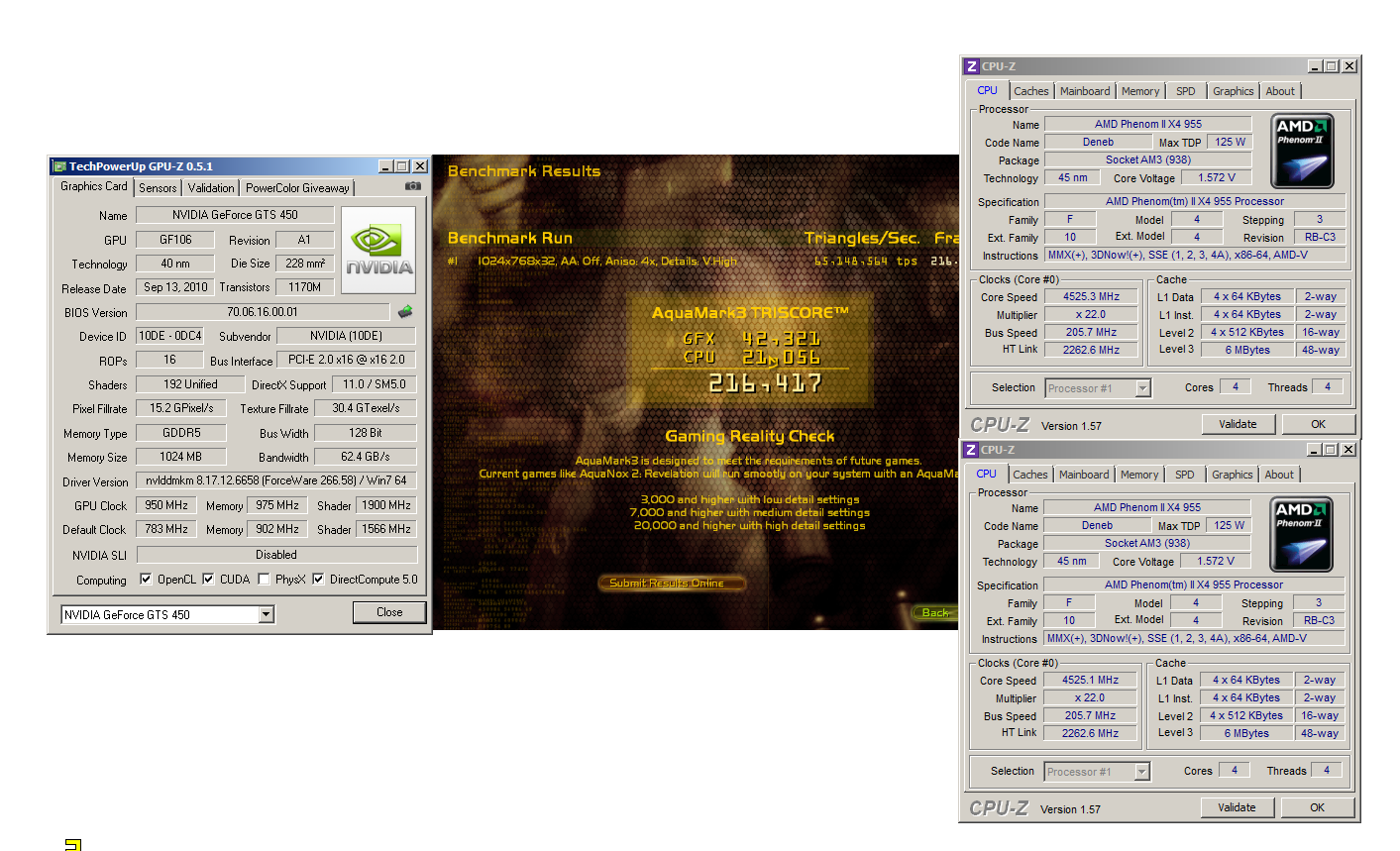Open Graphics tab in lower CPU-Z
Image resolution: width=1400 pixels, height=851 pixels.
pyautogui.click(x=1233, y=475)
